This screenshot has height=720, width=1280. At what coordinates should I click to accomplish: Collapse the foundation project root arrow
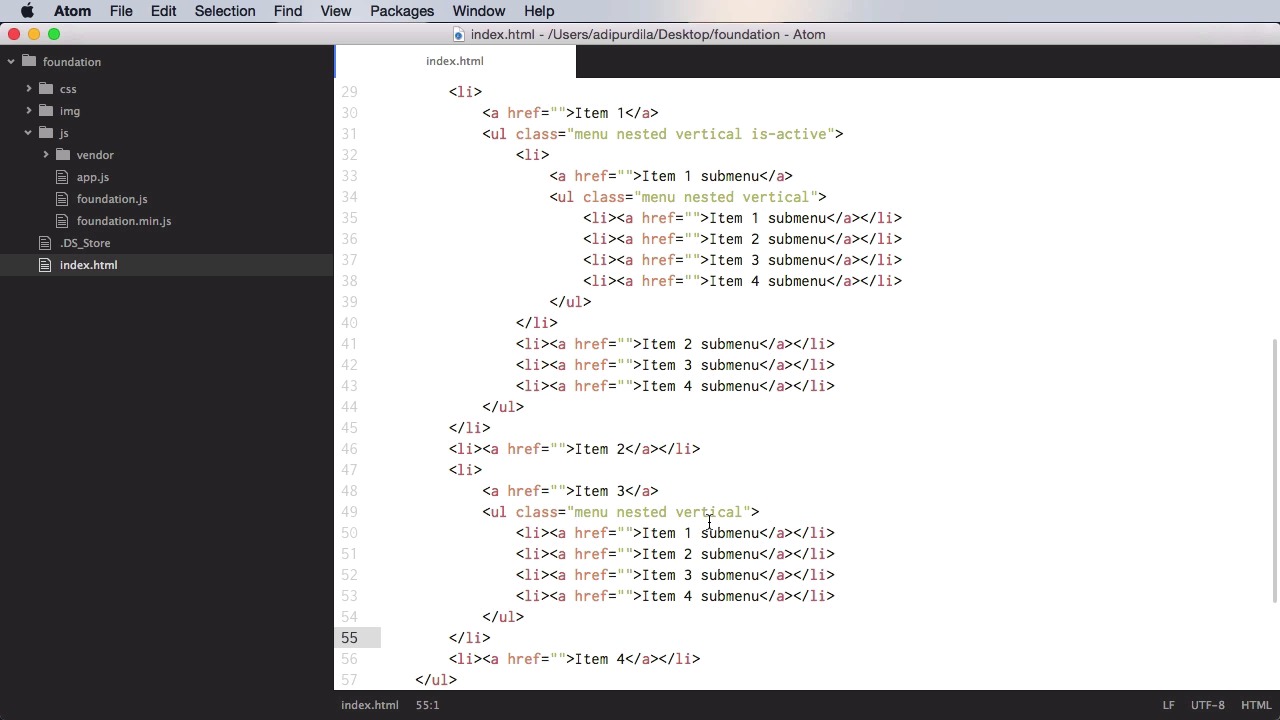pos(11,62)
